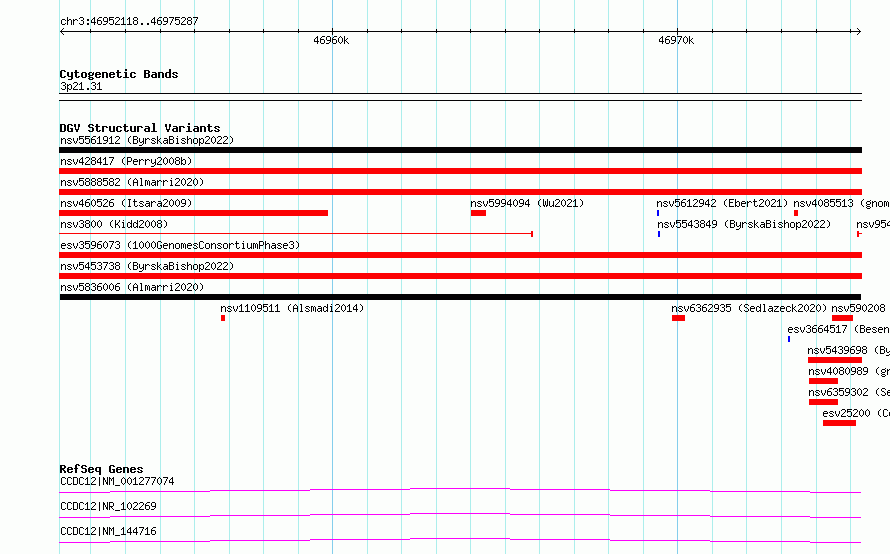The image size is (890, 554).
Task: Click the left arrowhead of the ruler
Action: 62,31
